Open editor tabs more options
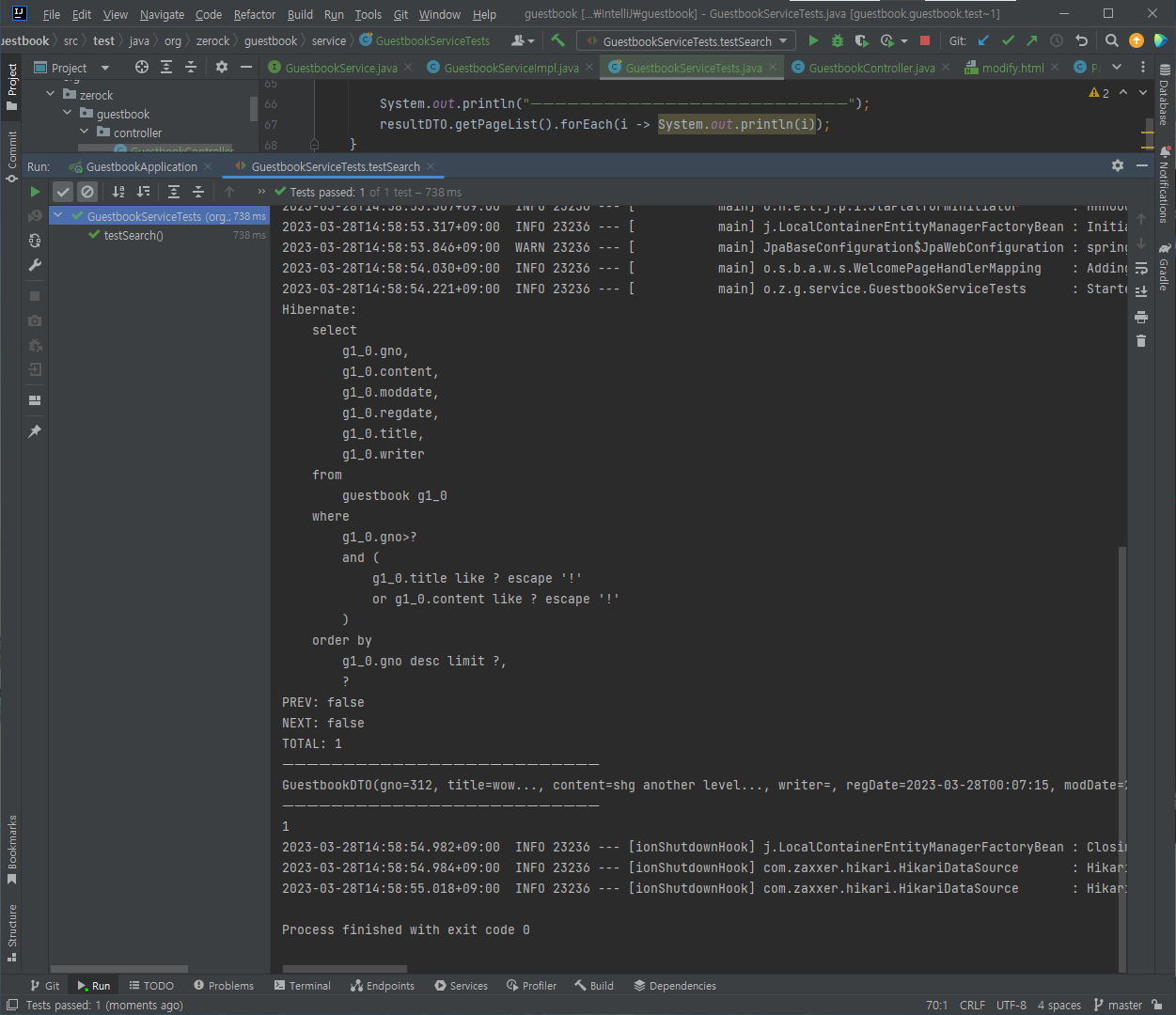The height and width of the screenshot is (1015, 1176). tap(1143, 68)
